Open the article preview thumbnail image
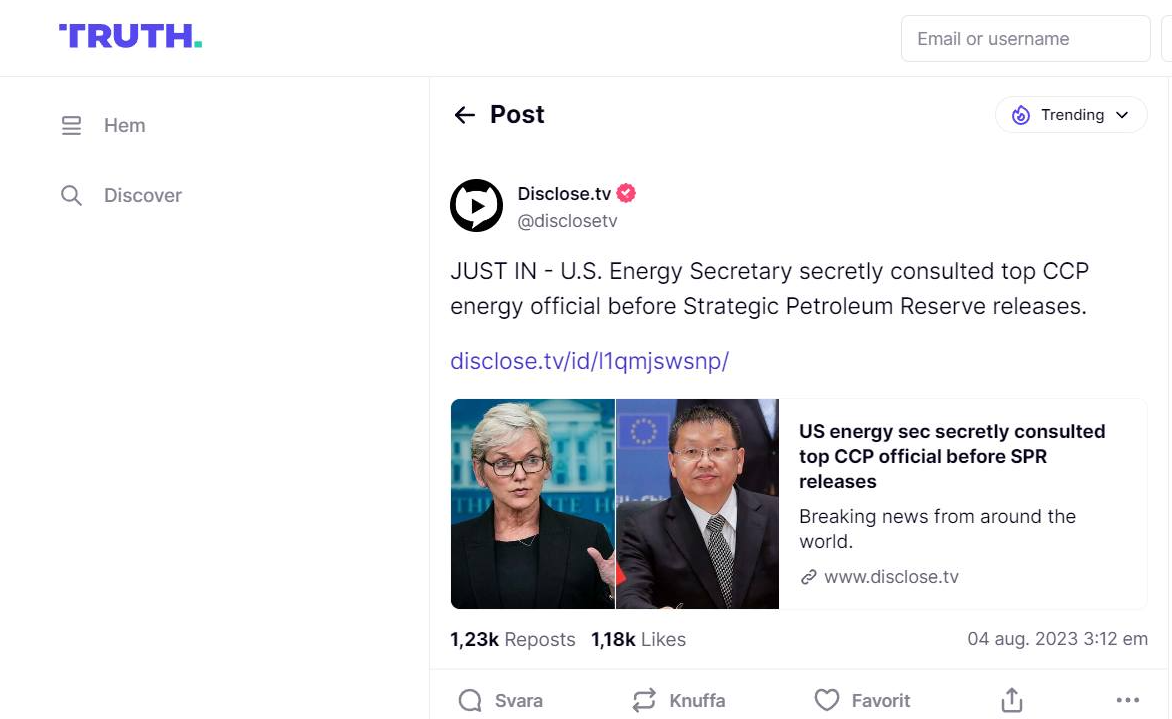This screenshot has width=1172, height=719. [614, 504]
